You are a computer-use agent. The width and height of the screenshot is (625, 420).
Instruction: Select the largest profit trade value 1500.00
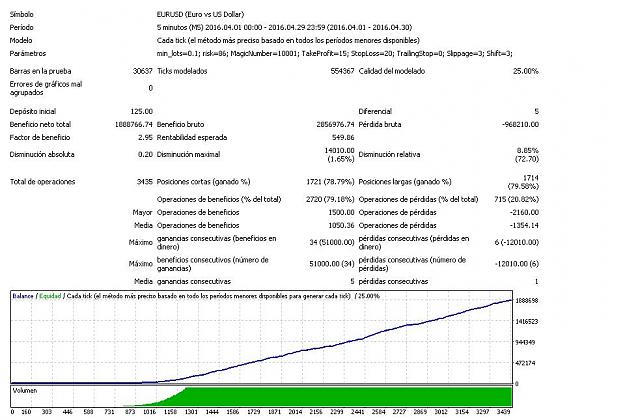click(341, 213)
